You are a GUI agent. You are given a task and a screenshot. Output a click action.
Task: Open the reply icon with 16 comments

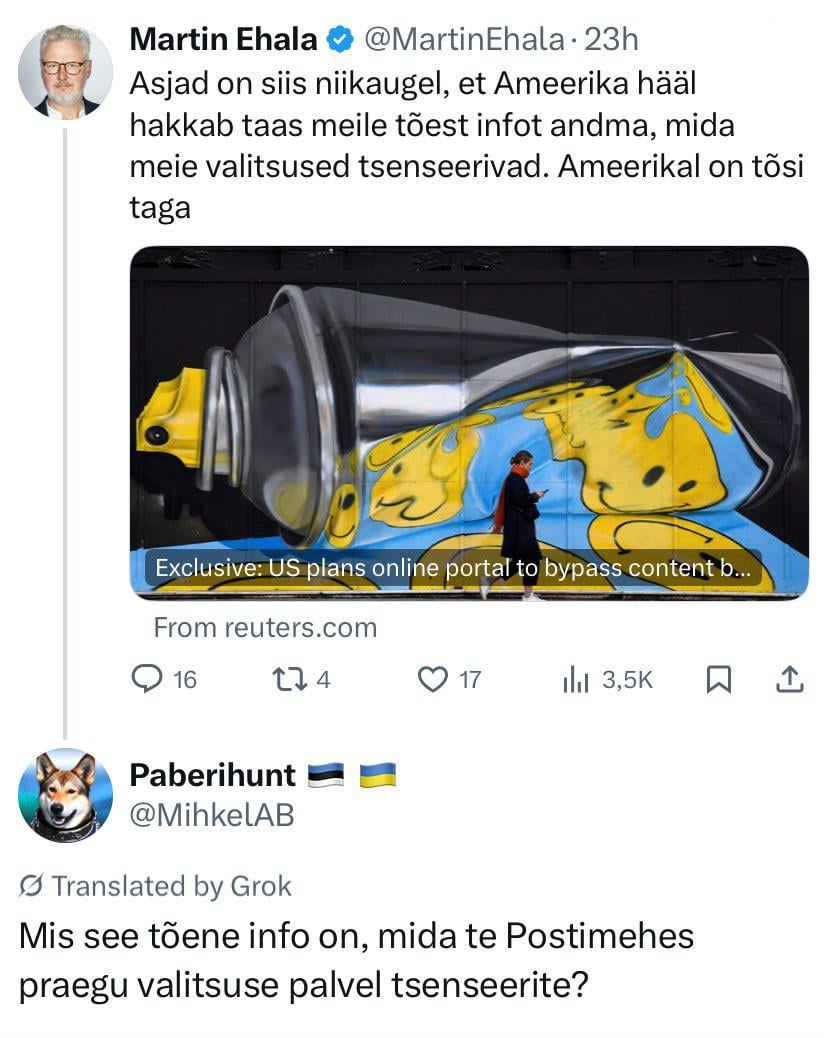tap(148, 680)
